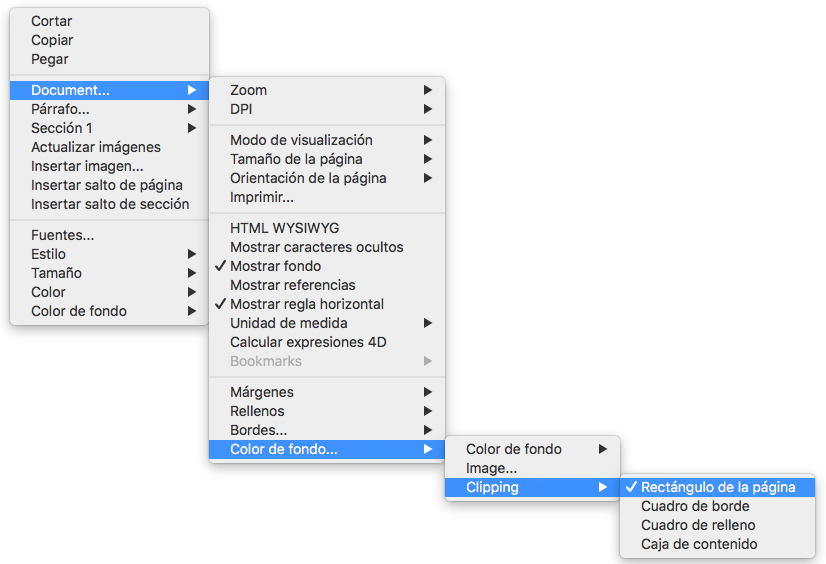Screen dimensions: 826x564
Task: Click Insertar salto de sección
Action: tap(110, 204)
